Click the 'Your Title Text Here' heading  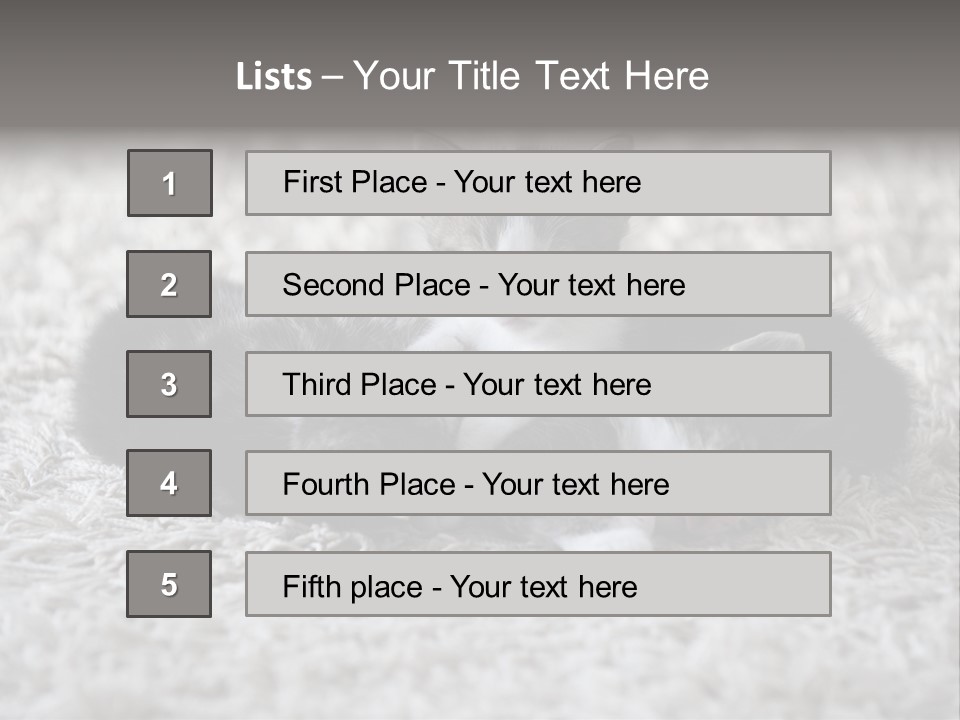click(x=531, y=76)
